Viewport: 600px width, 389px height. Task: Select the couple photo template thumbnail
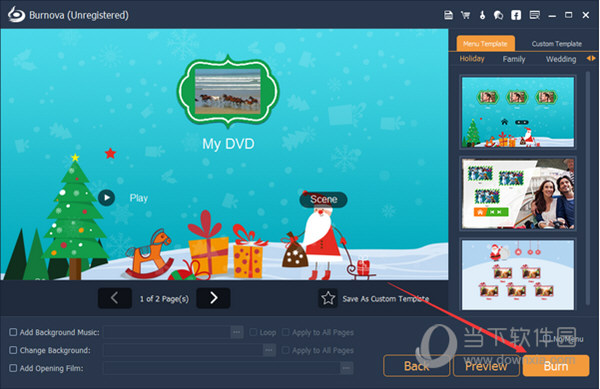point(518,194)
